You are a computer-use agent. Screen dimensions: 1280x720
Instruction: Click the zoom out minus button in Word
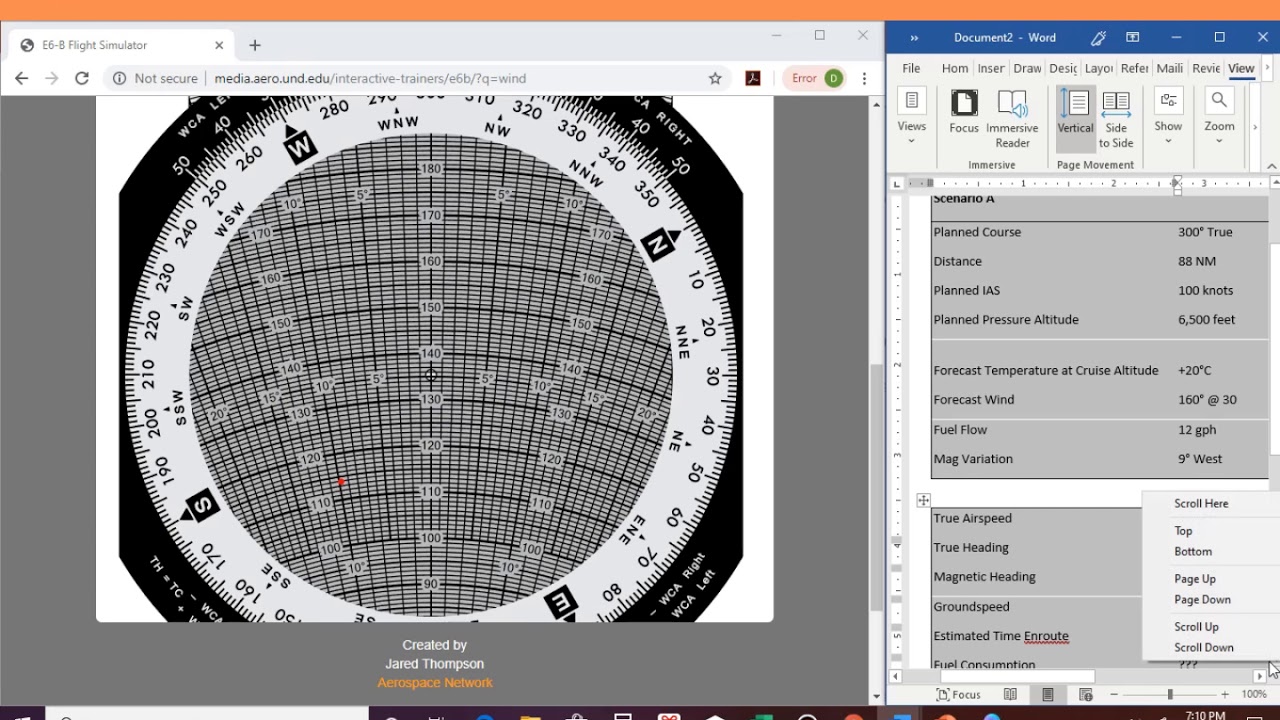pos(1113,695)
